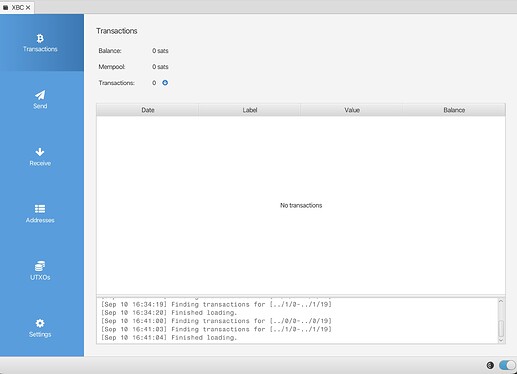Click the transactions count value '0'

154,83
